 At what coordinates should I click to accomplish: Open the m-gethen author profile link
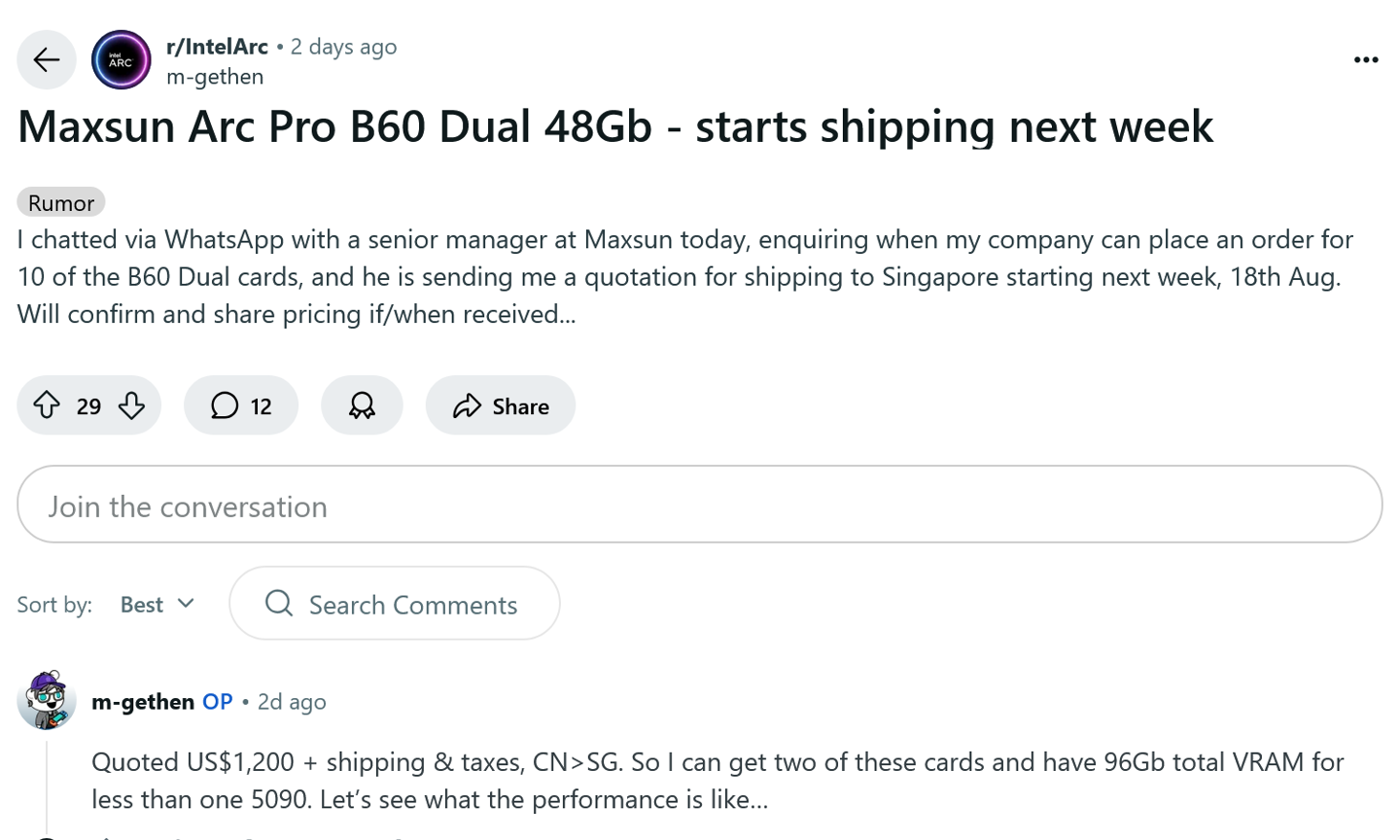click(215, 77)
